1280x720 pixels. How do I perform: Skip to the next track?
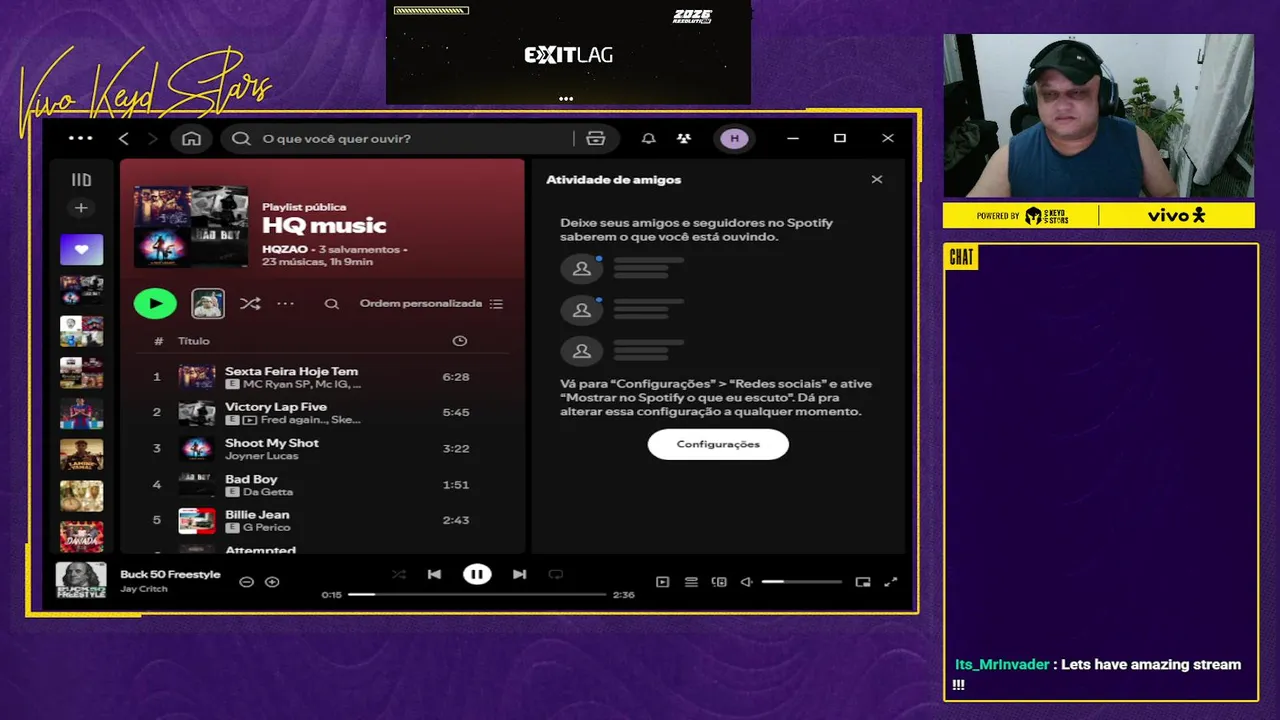tap(519, 574)
